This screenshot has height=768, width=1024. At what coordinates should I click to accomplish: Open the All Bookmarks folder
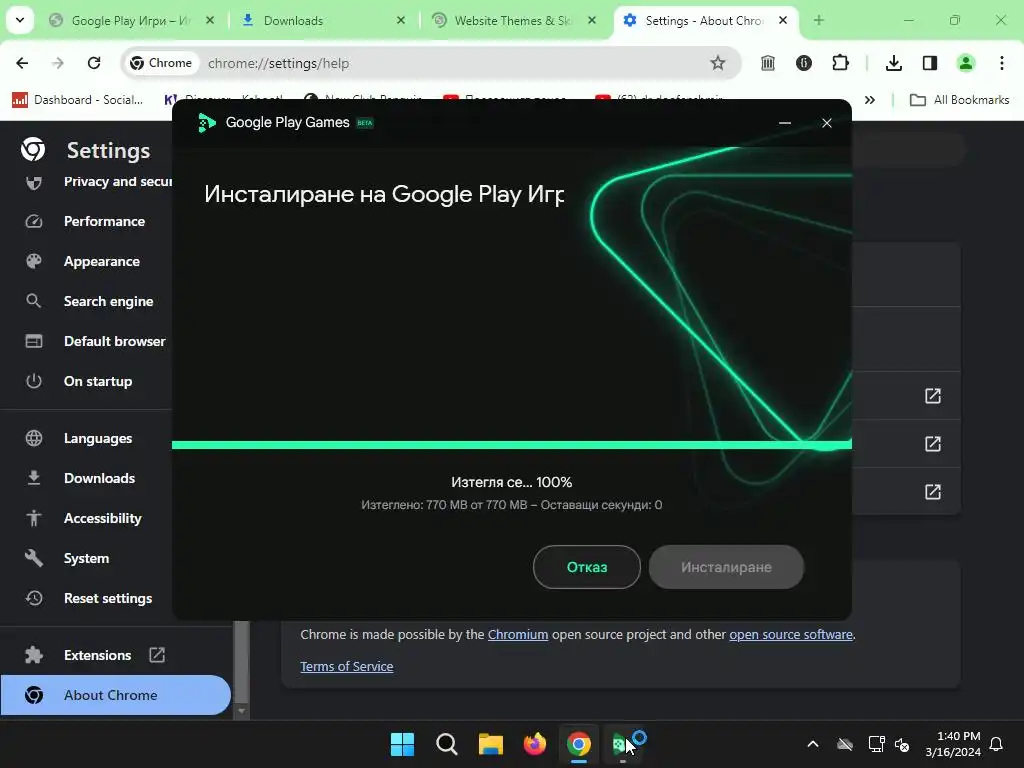pos(959,100)
